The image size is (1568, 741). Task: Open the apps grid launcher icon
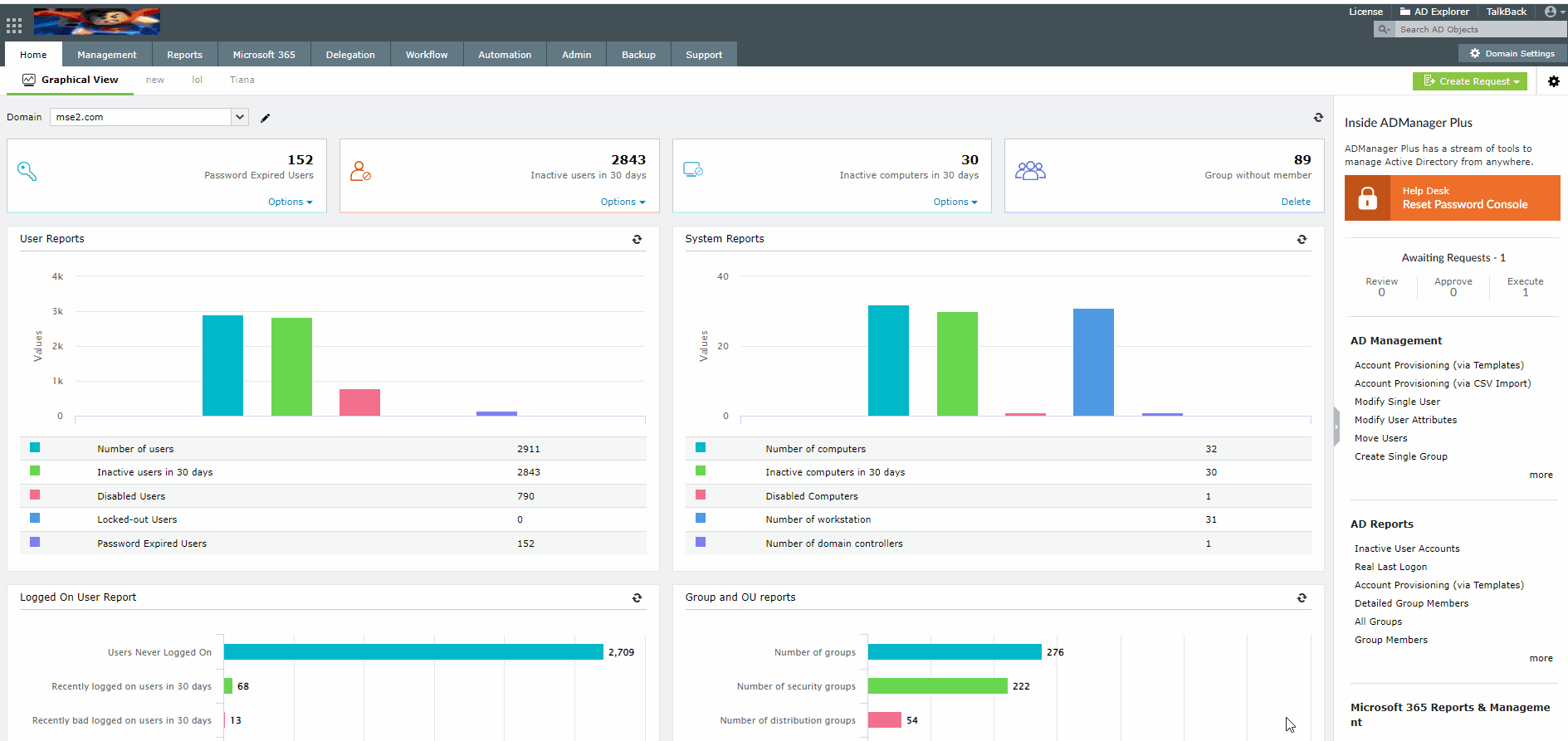coord(14,26)
